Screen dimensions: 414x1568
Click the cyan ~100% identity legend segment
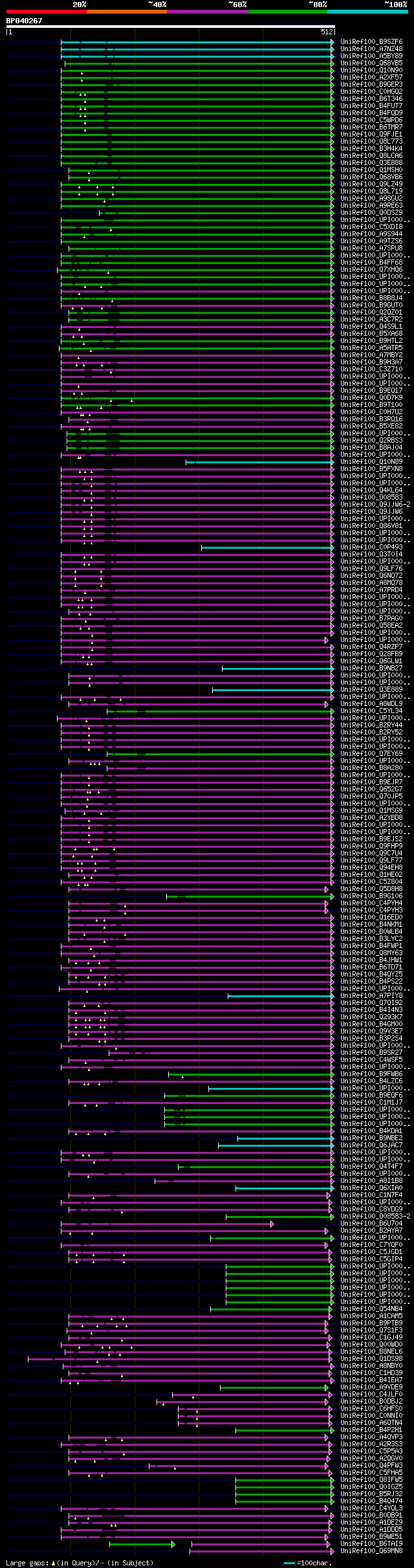click(367, 12)
